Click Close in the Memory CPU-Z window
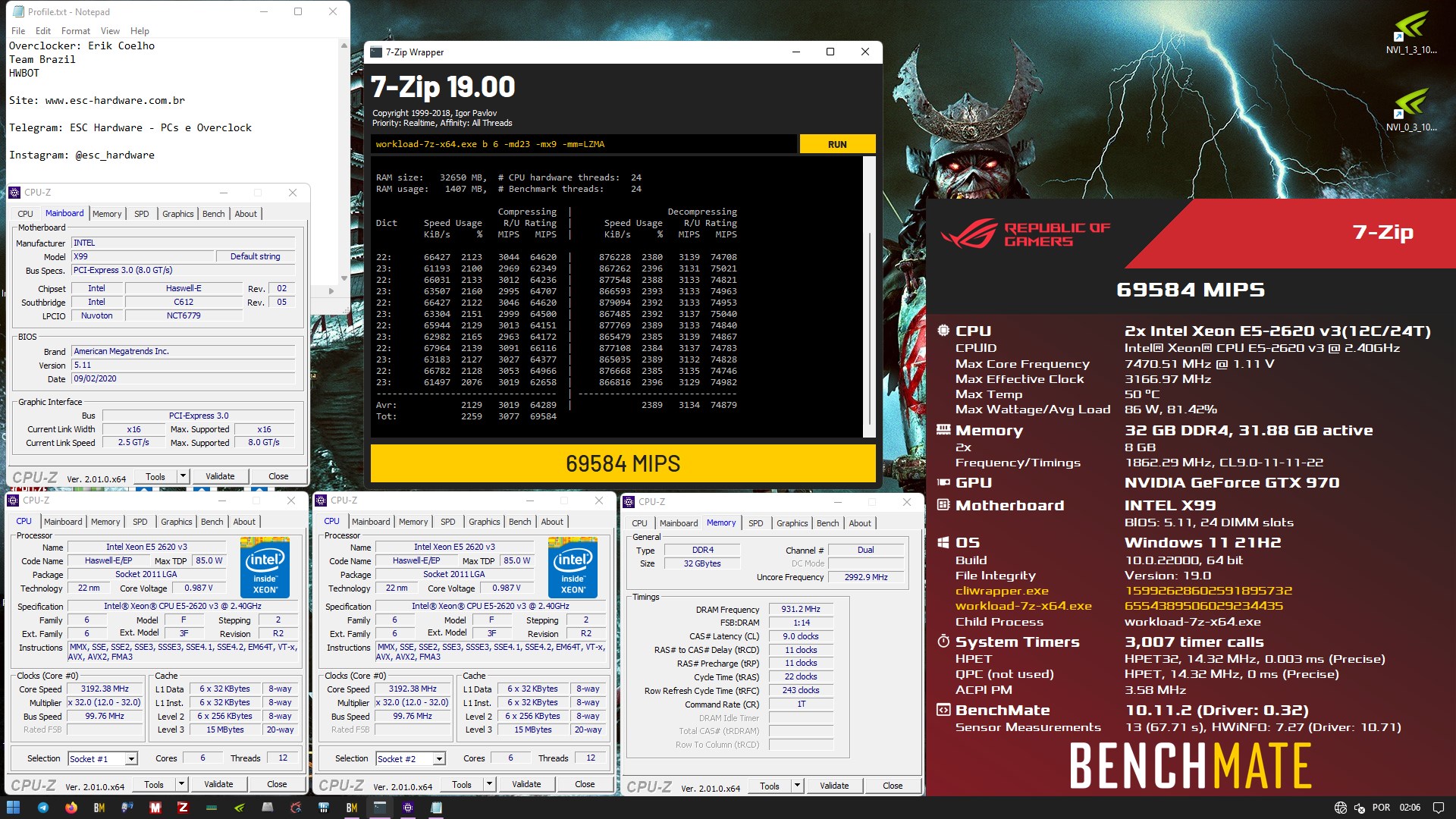The width and height of the screenshot is (1456, 819). pyautogui.click(x=893, y=786)
